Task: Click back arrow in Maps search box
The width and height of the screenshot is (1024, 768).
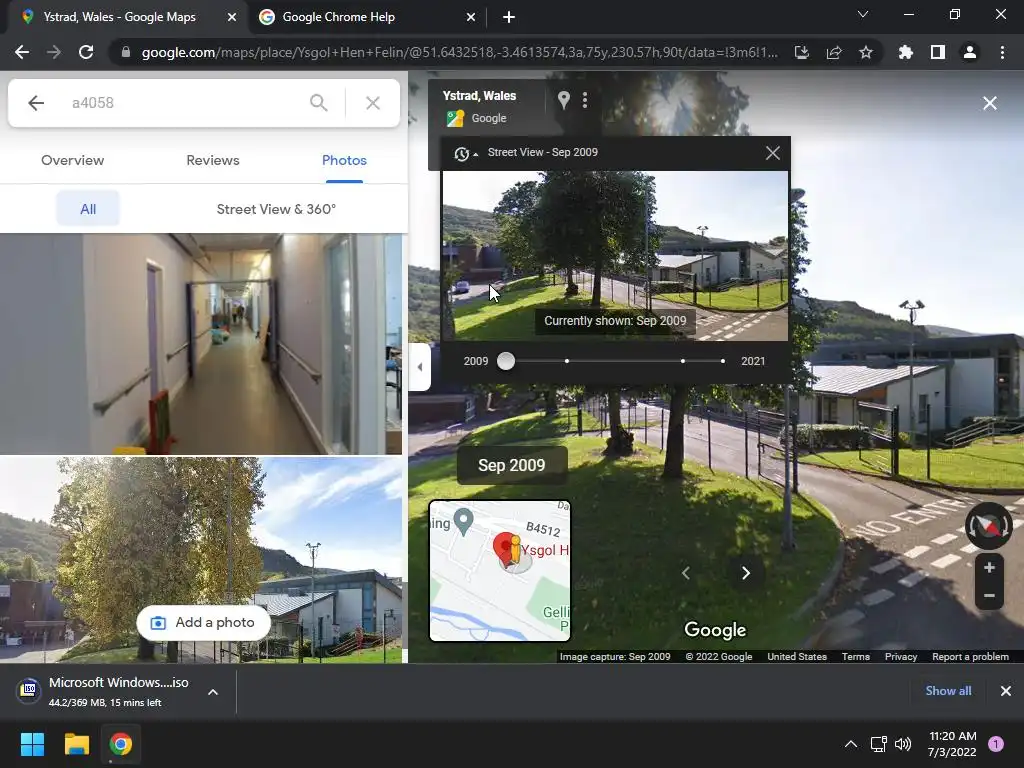Action: pyautogui.click(x=36, y=103)
